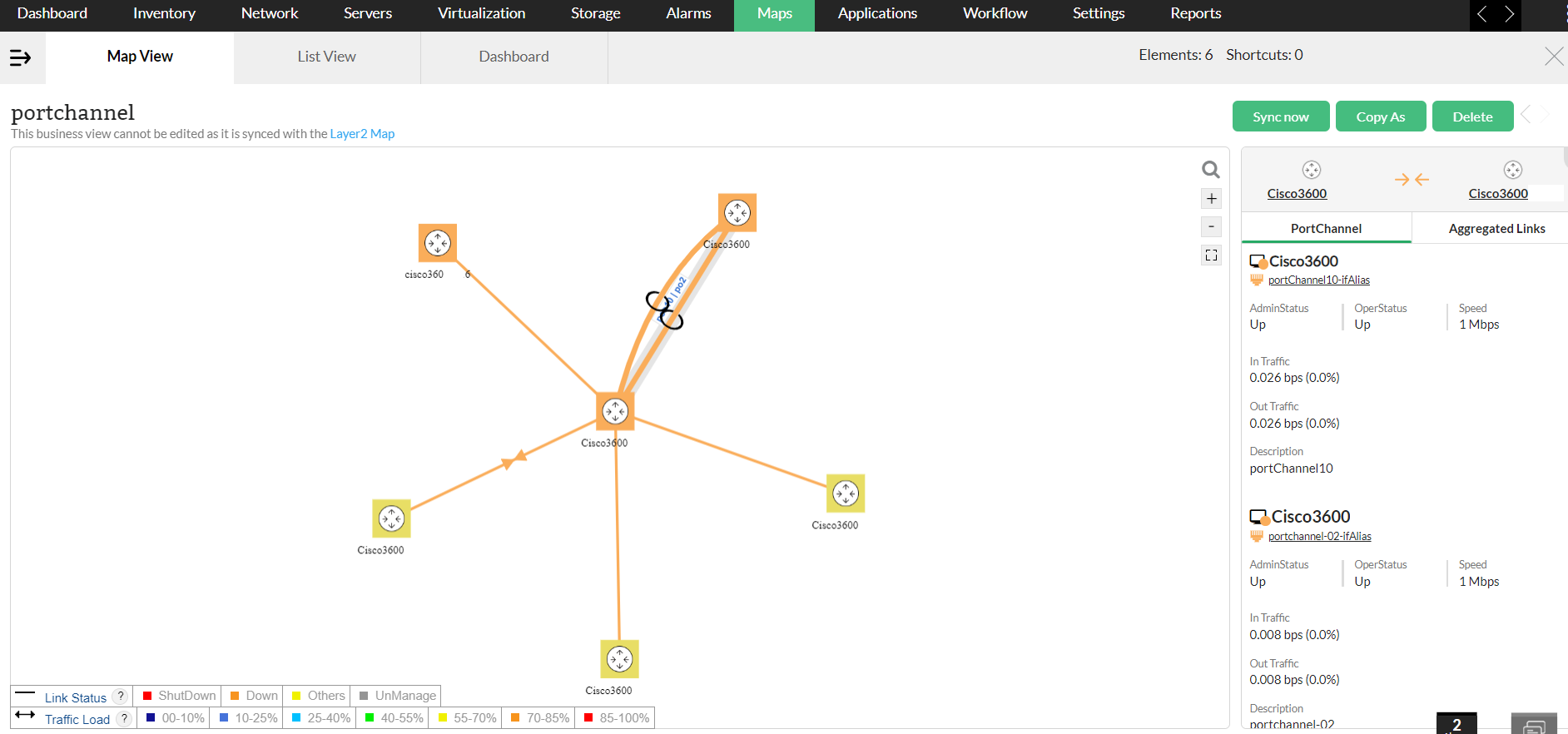Open the Applications menu

tap(877, 13)
